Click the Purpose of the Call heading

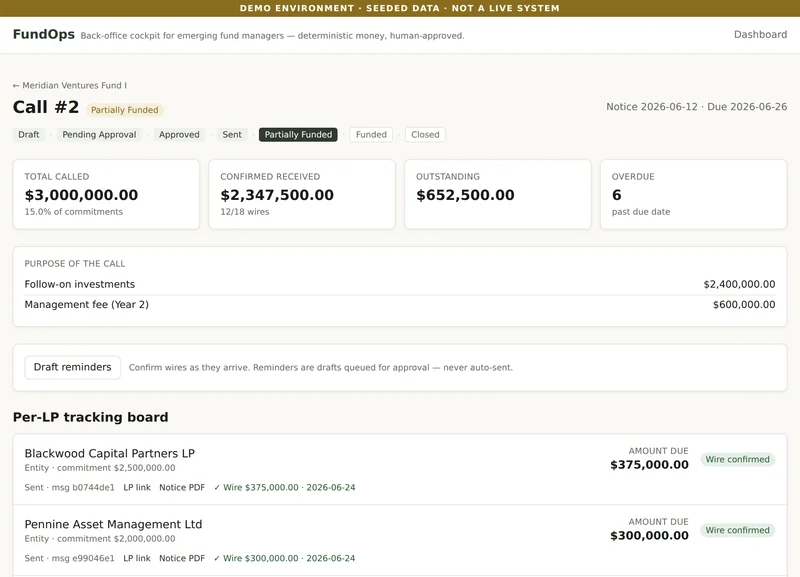tap(74, 264)
